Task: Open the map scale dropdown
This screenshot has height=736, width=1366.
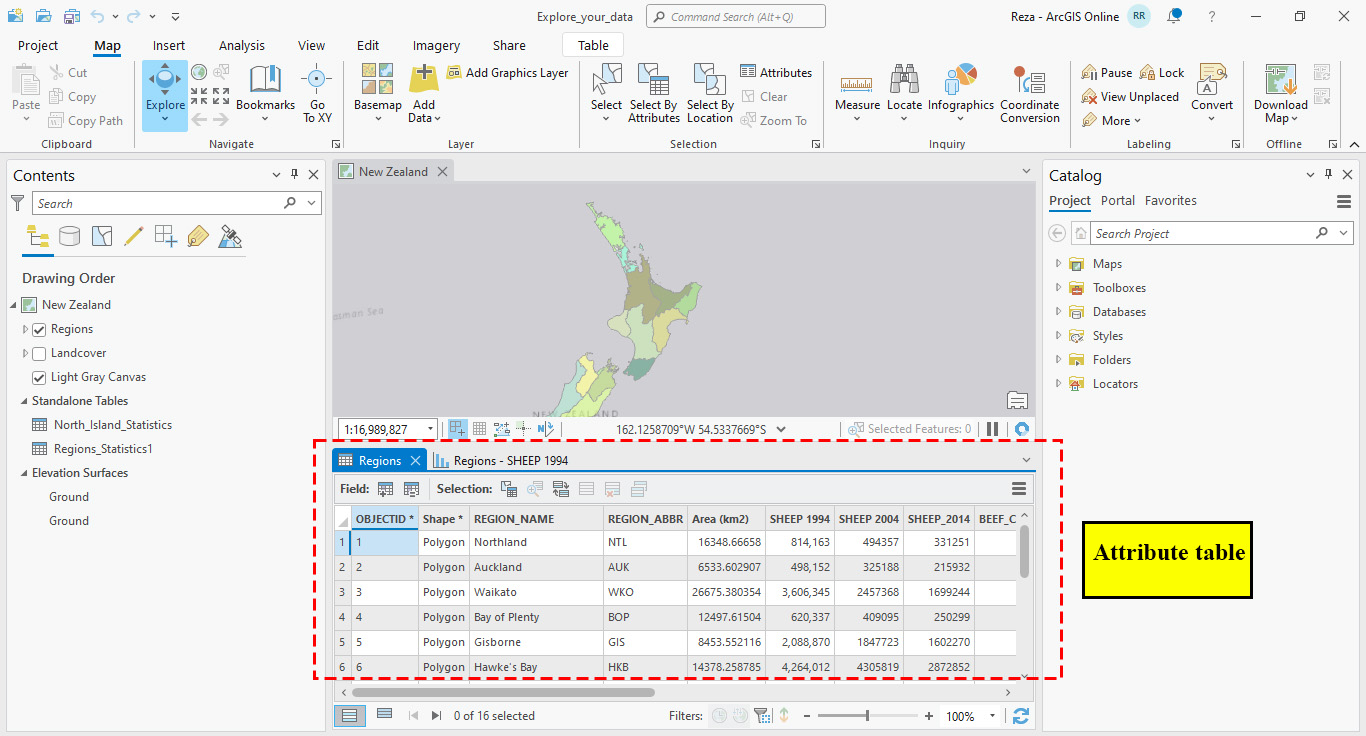Action: pyautogui.click(x=429, y=428)
